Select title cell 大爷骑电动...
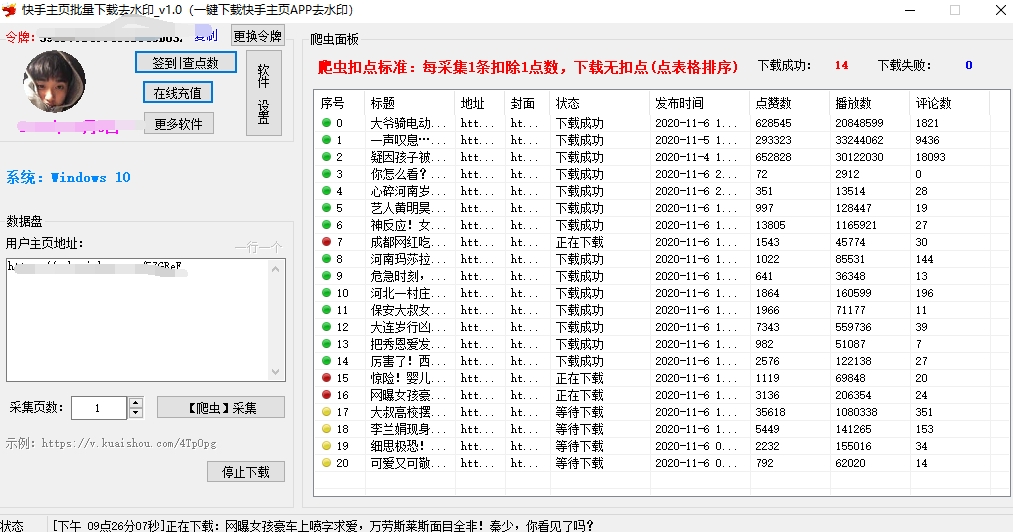 tap(408, 123)
